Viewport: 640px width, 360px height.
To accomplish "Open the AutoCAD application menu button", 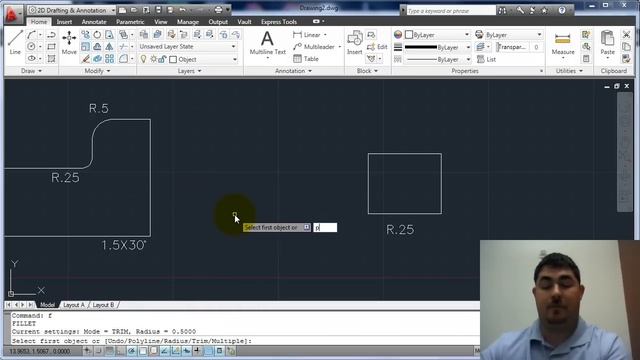I will (12, 14).
